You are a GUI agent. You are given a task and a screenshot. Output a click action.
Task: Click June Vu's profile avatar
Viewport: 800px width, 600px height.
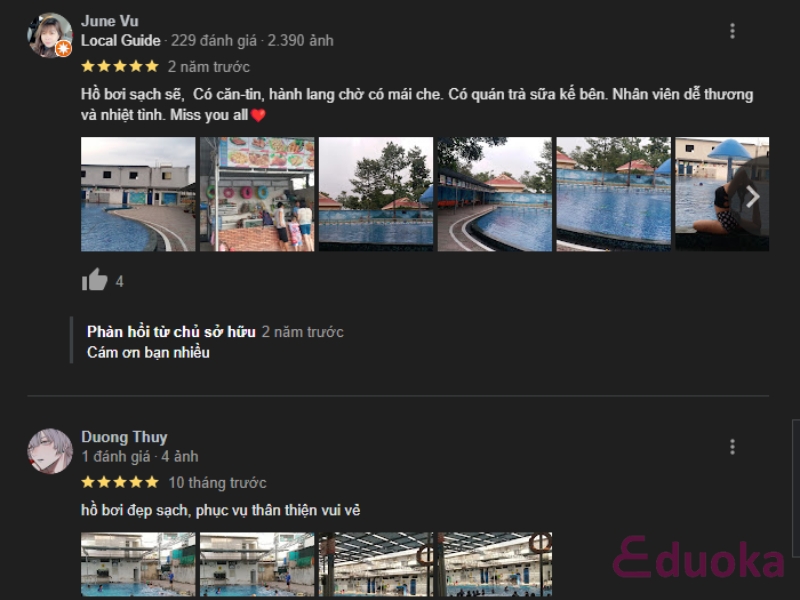click(49, 36)
